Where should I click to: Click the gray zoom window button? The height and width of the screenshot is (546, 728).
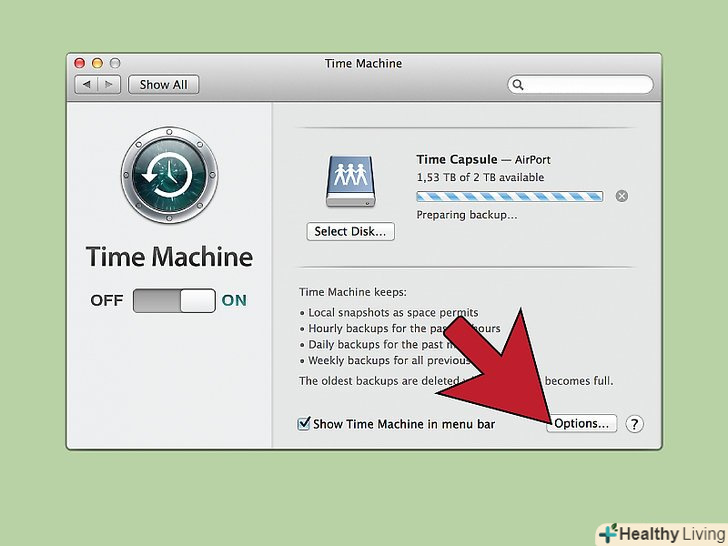[115, 63]
